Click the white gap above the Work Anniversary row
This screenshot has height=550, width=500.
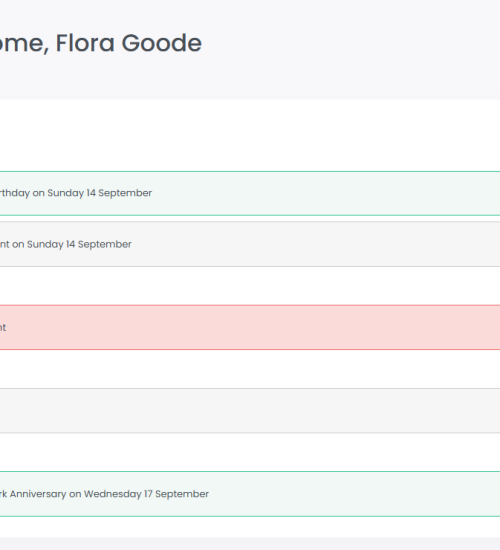pyautogui.click(x=250, y=452)
